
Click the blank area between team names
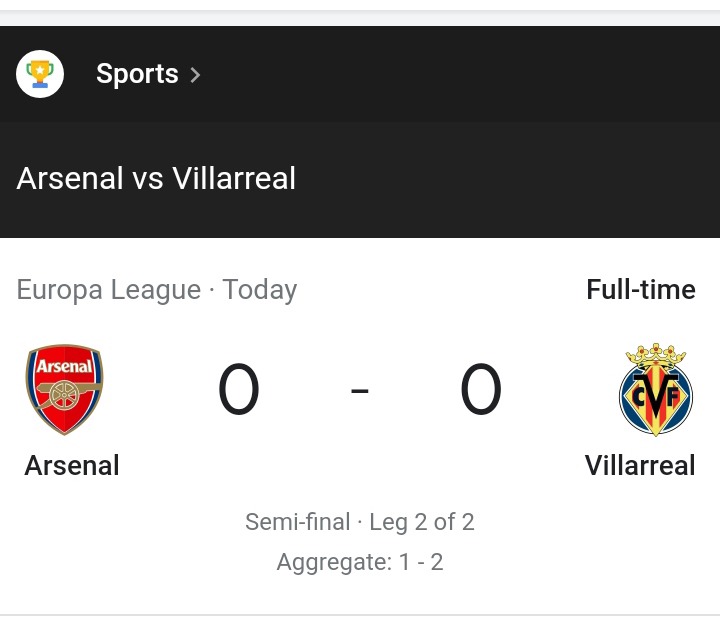pyautogui.click(x=352, y=465)
